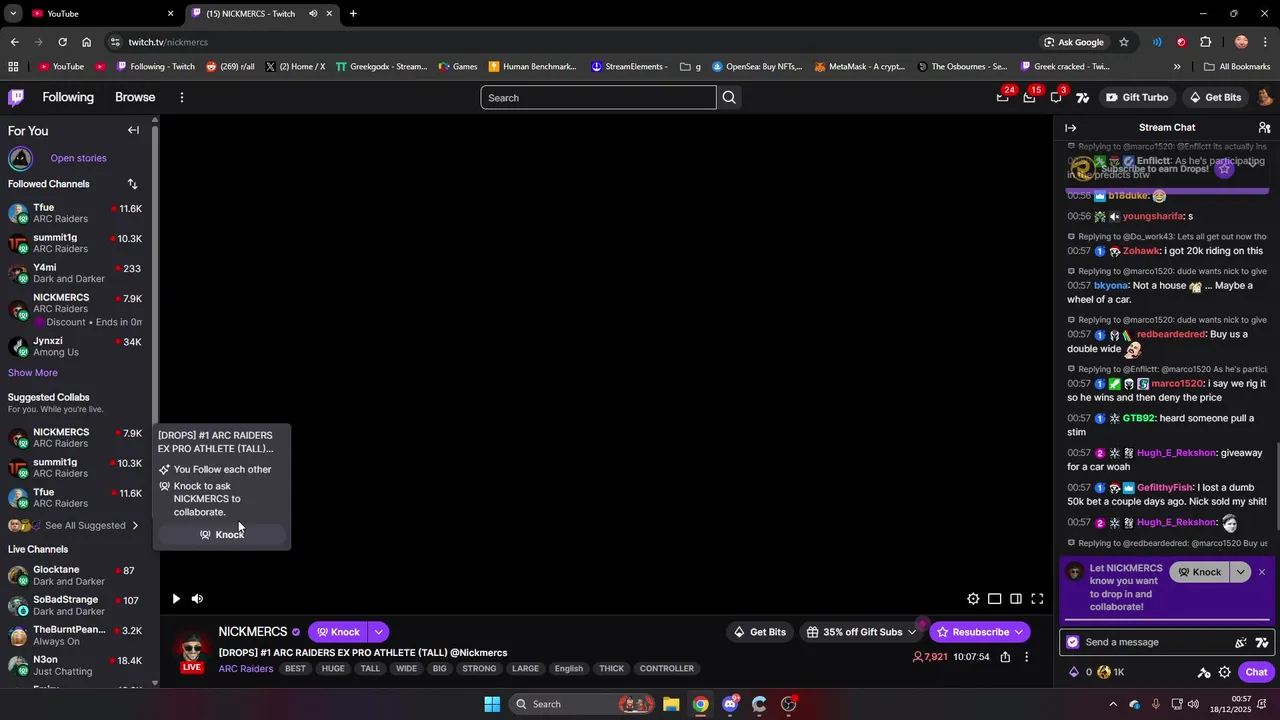Open the user profile avatar menu

[1264, 97]
